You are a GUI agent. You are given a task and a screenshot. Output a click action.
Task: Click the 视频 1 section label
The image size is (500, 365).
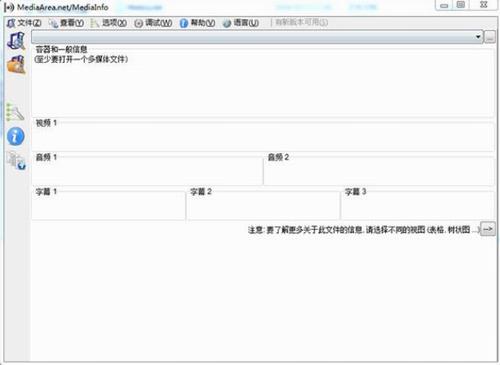pyautogui.click(x=46, y=123)
